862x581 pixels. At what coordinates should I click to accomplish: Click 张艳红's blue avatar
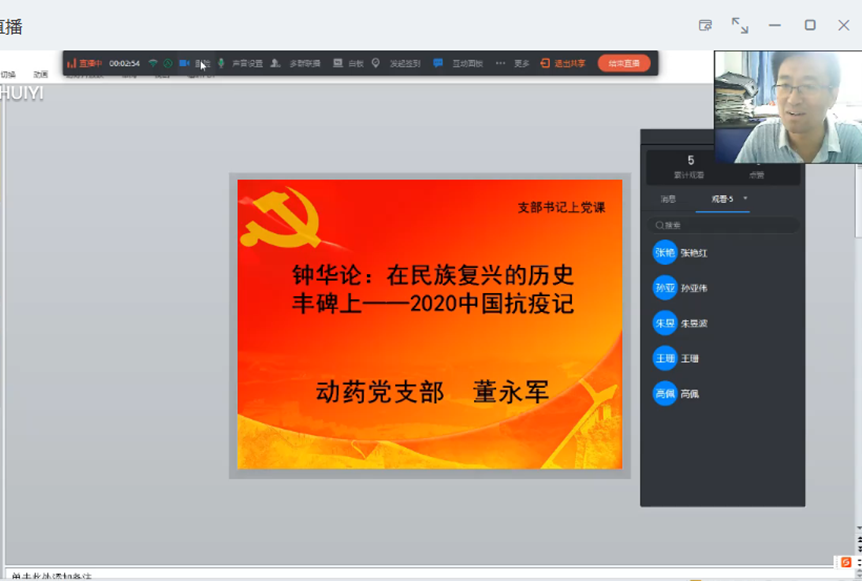pyautogui.click(x=665, y=252)
